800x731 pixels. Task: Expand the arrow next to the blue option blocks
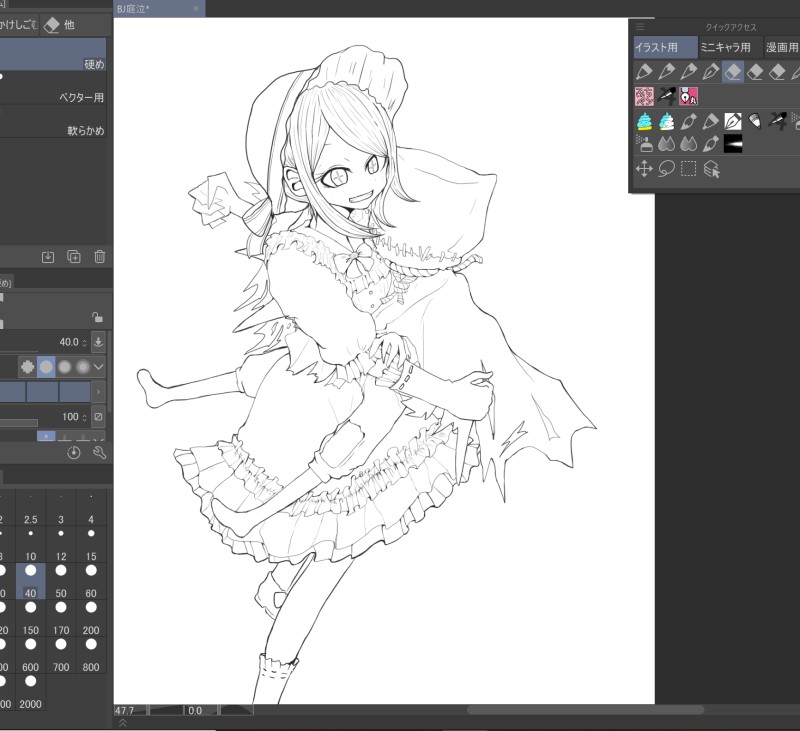[98, 392]
